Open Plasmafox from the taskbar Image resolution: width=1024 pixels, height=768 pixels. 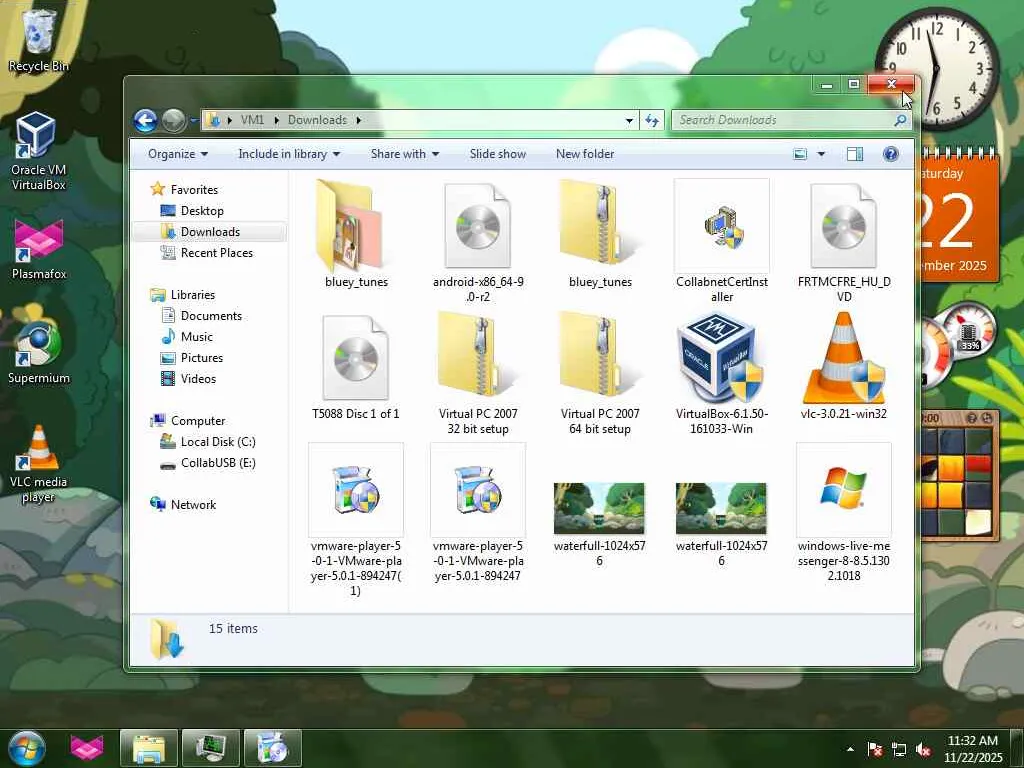(x=87, y=748)
